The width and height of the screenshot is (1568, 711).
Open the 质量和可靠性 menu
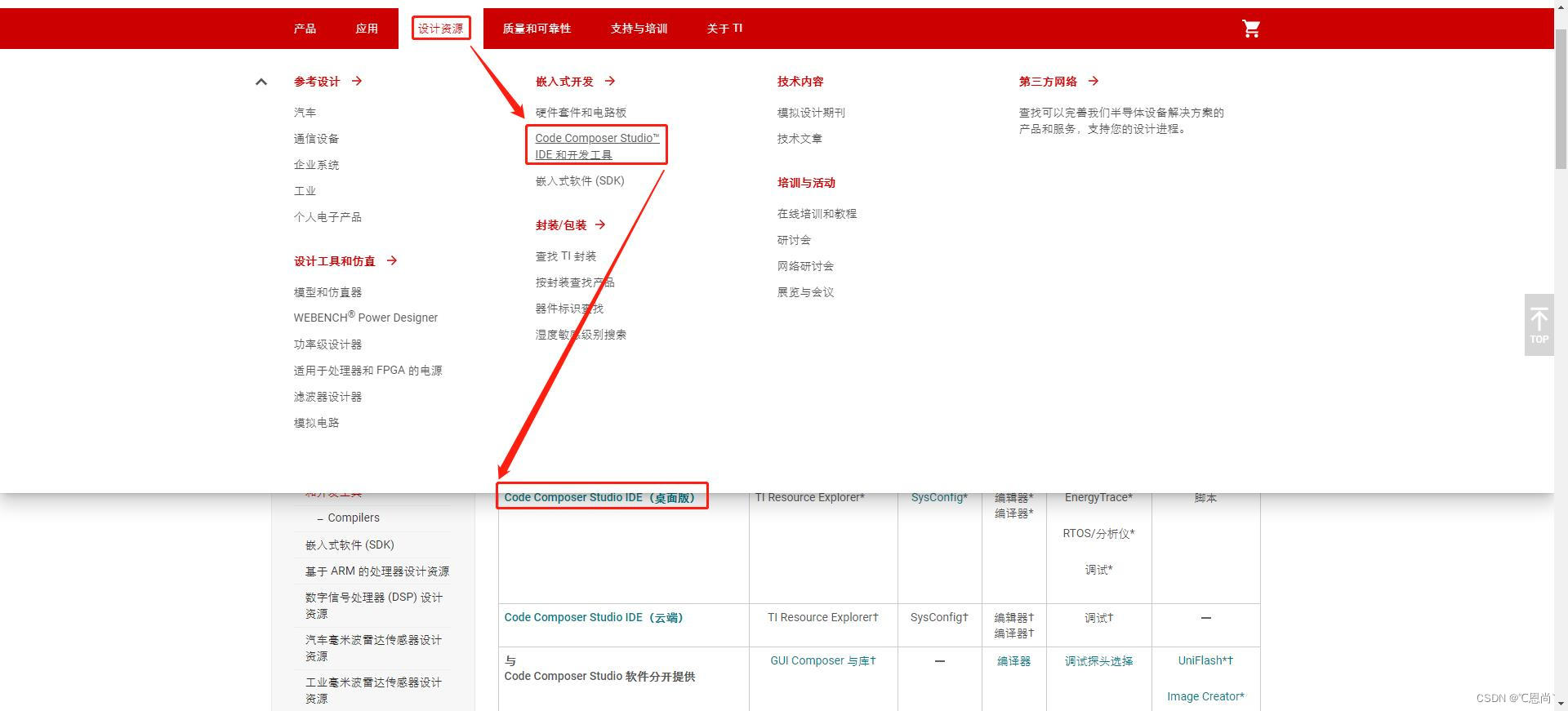(x=537, y=29)
